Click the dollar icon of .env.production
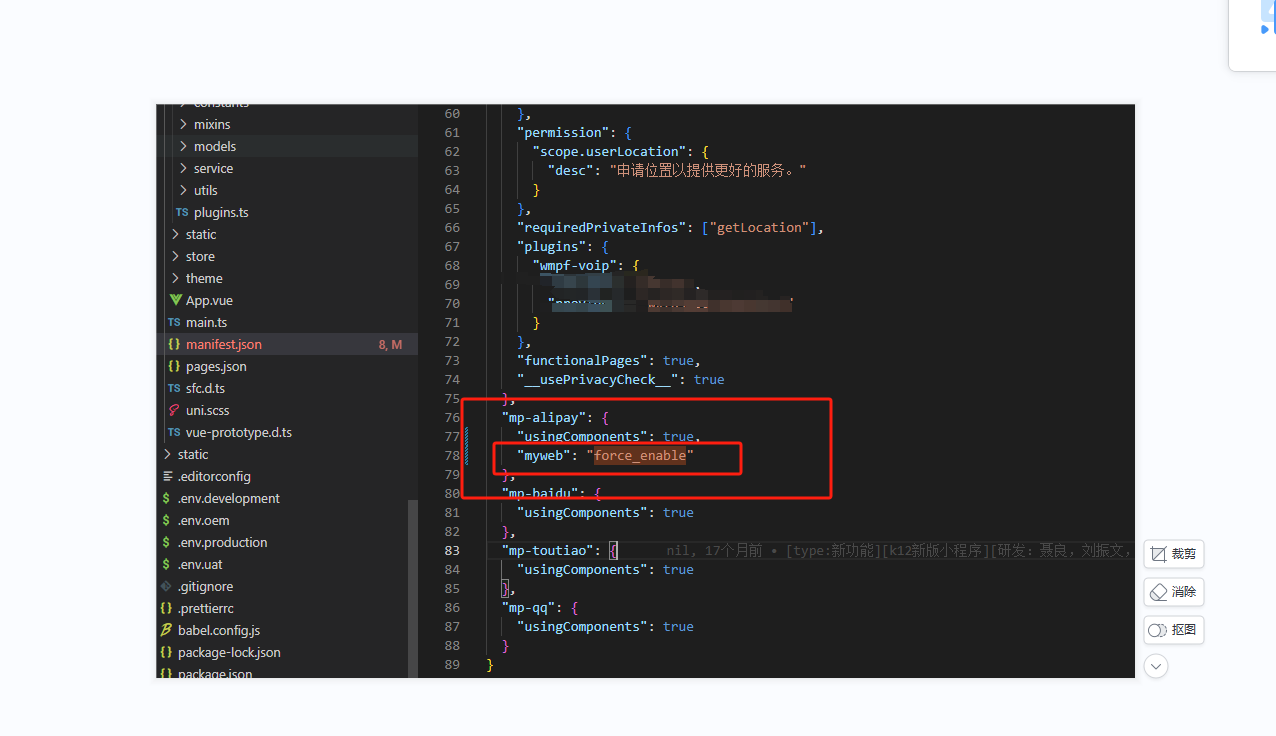The height and width of the screenshot is (736, 1276). (167, 542)
